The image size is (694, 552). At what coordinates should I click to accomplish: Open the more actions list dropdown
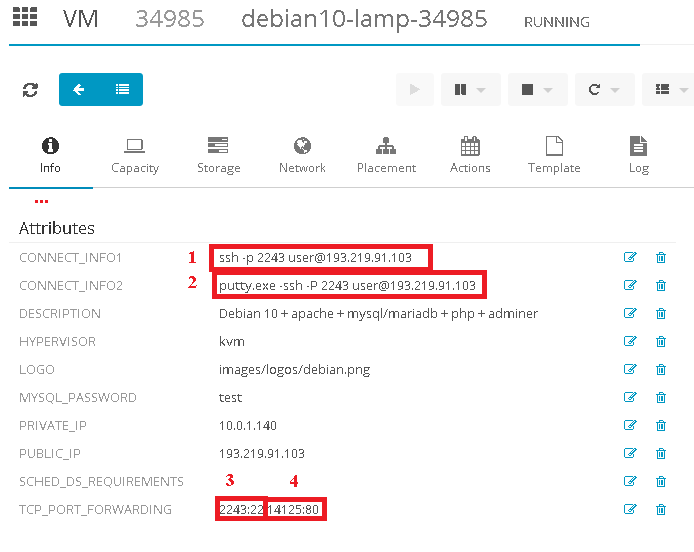pyautogui.click(x=668, y=90)
